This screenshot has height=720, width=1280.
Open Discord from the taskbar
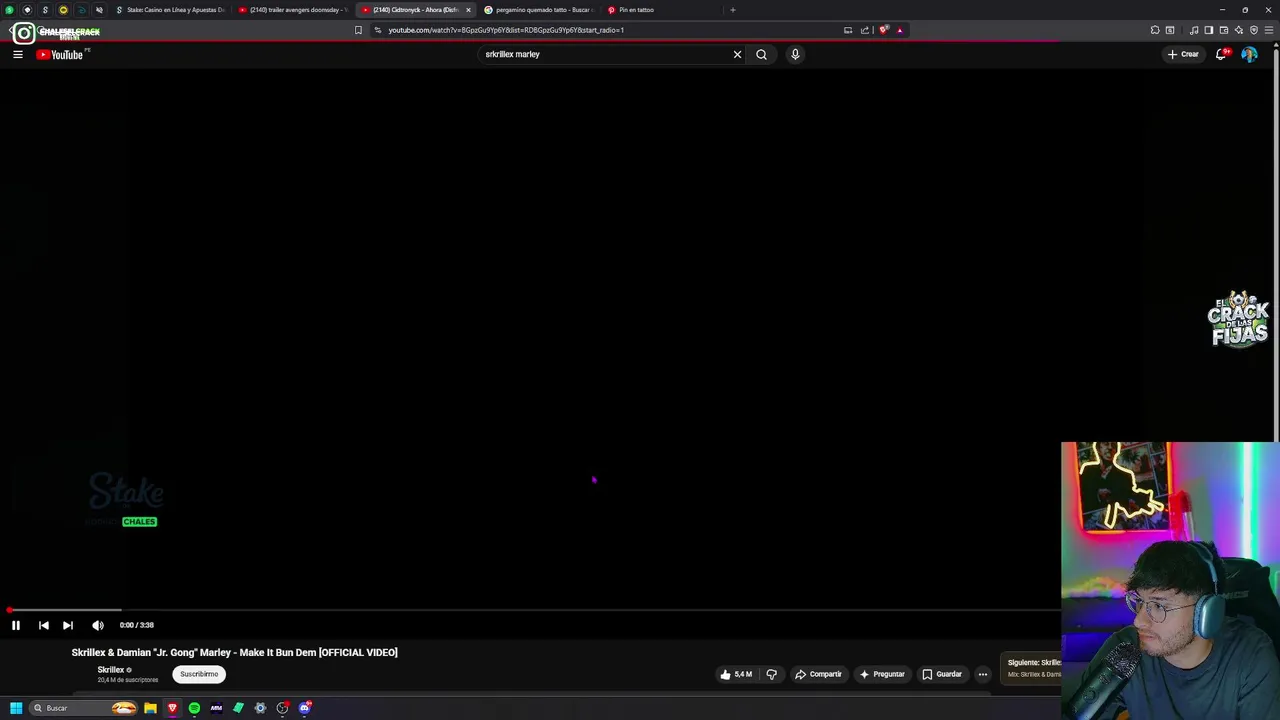point(305,708)
